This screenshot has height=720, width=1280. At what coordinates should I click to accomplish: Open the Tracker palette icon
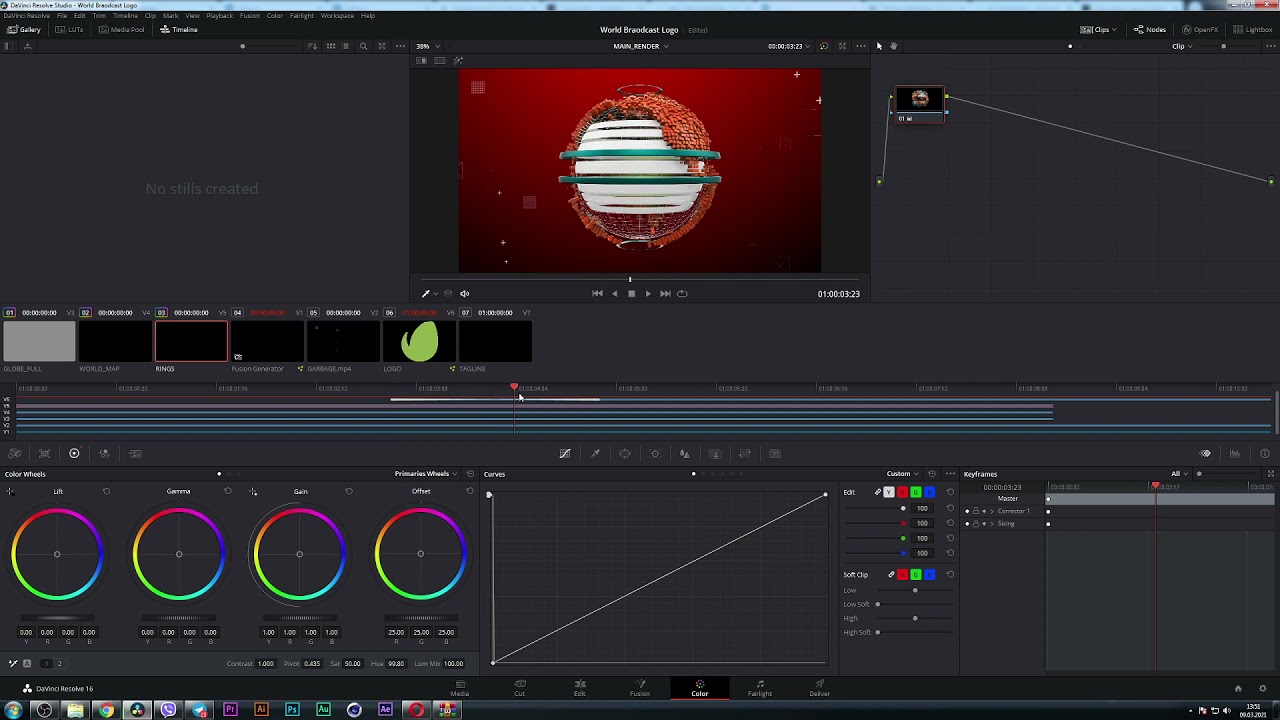pyautogui.click(x=655, y=454)
